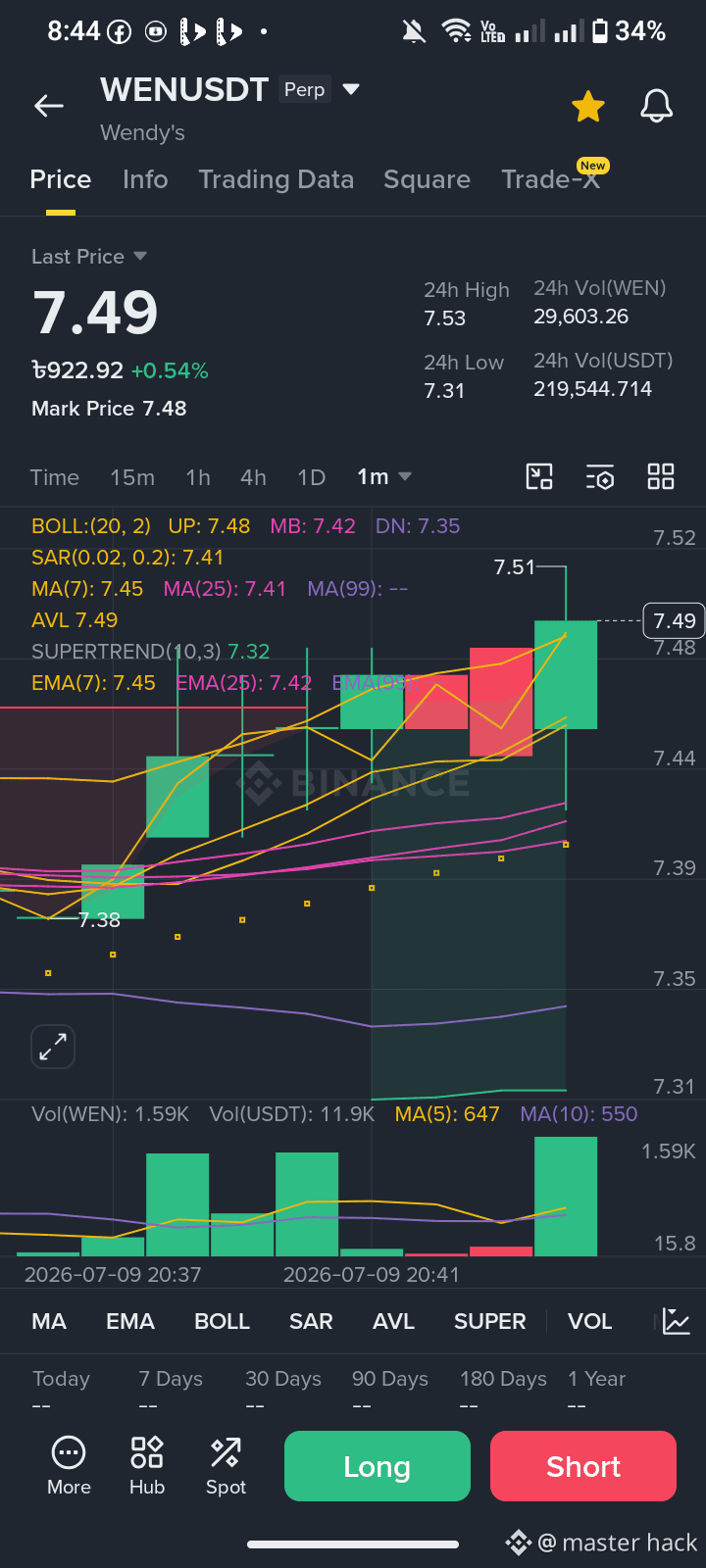Viewport: 706px width, 1568px height.
Task: Tap the back arrow icon
Action: pyautogui.click(x=49, y=106)
